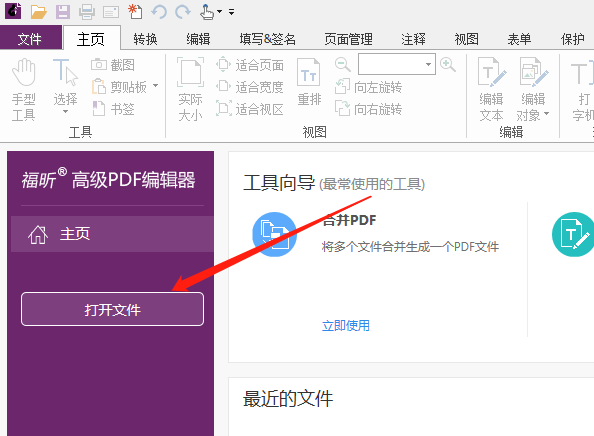Click 向右旋转 rotate right
Screen dimensions: 594x436
368,109
